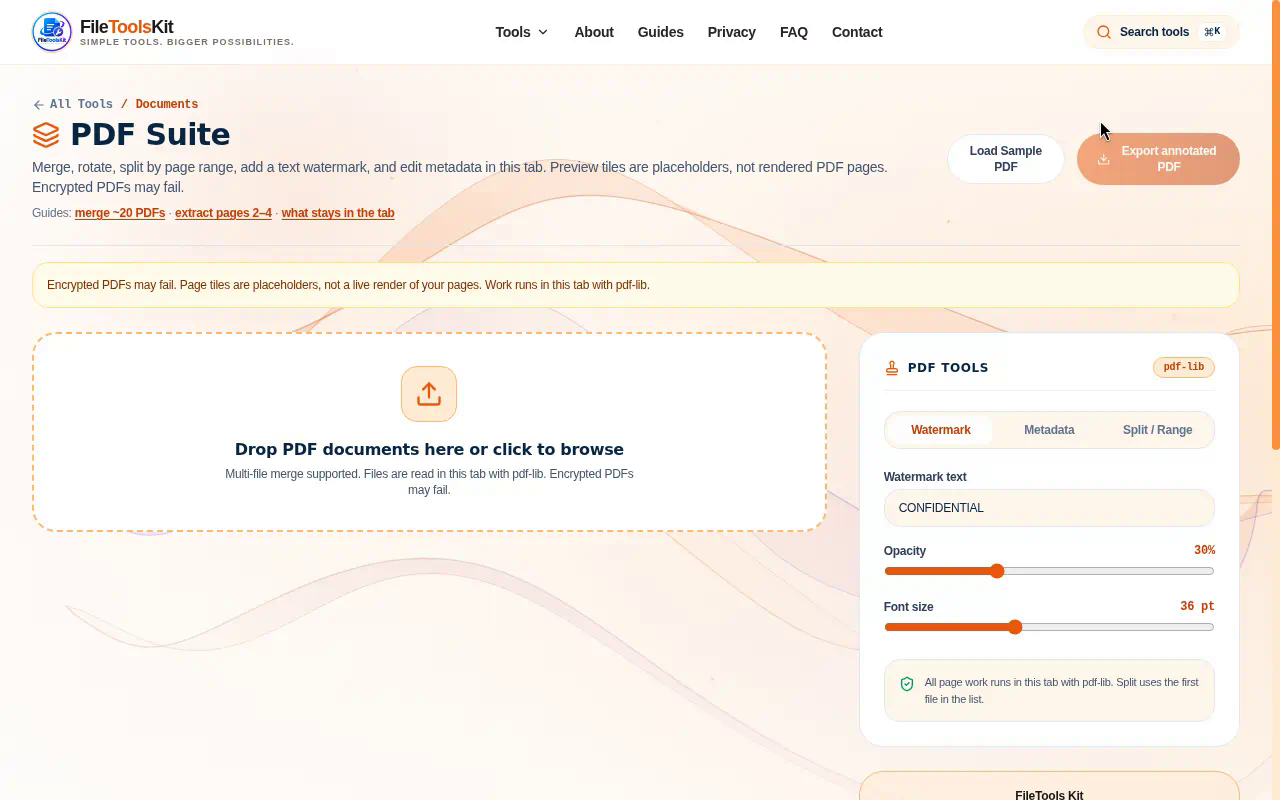This screenshot has height=800, width=1280.
Task: Switch to the Metadata tab
Action: (x=1049, y=430)
